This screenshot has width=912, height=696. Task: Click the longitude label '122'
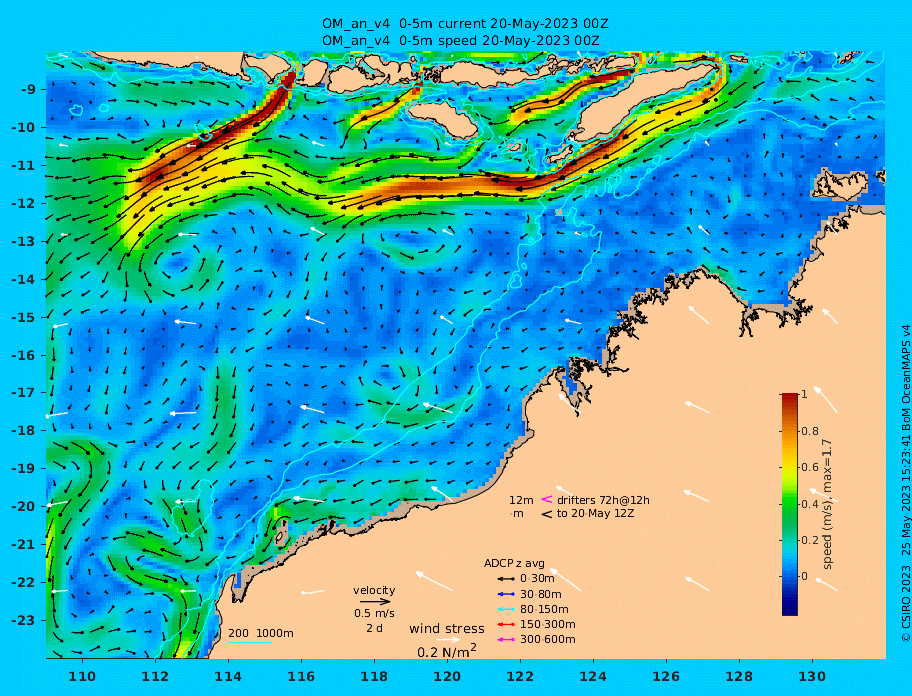click(520, 676)
